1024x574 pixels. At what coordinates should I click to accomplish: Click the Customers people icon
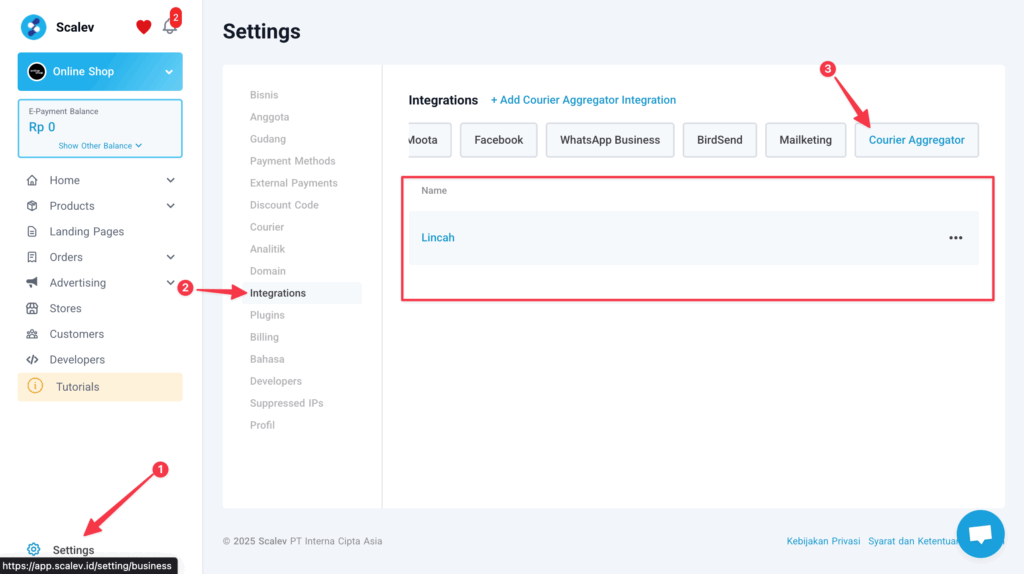(x=31, y=334)
